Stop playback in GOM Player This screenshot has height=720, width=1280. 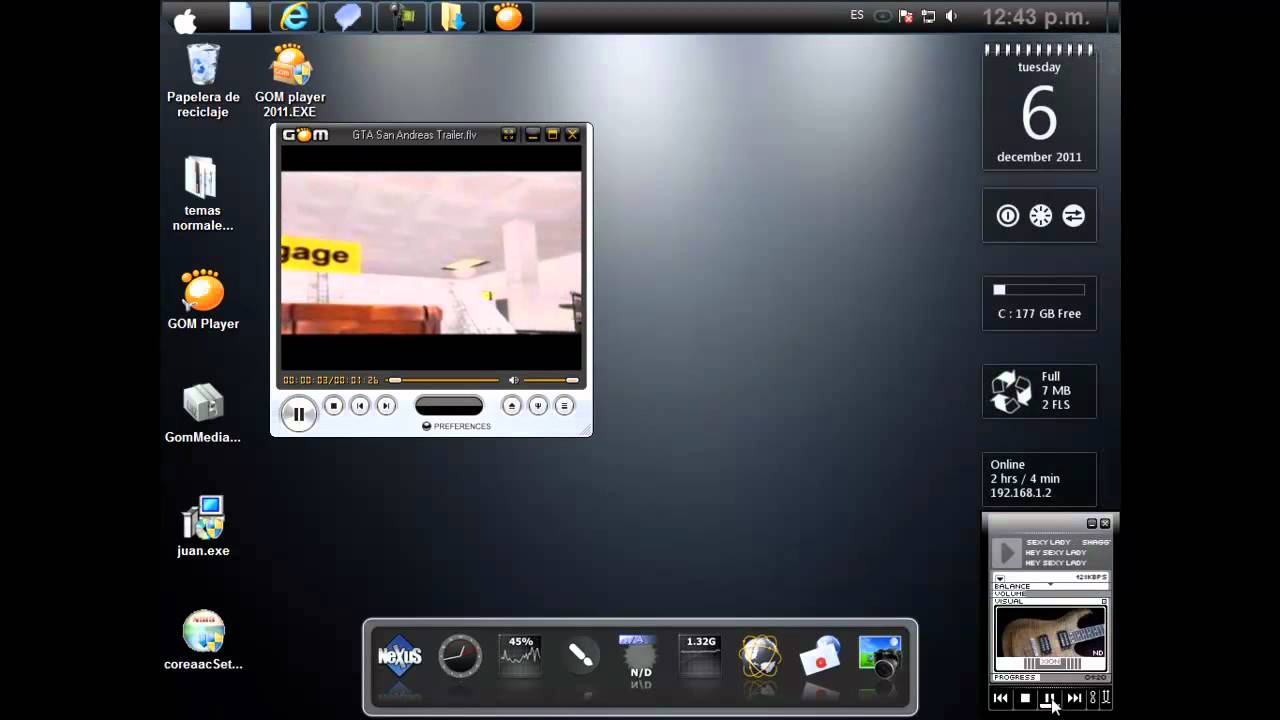click(334, 405)
